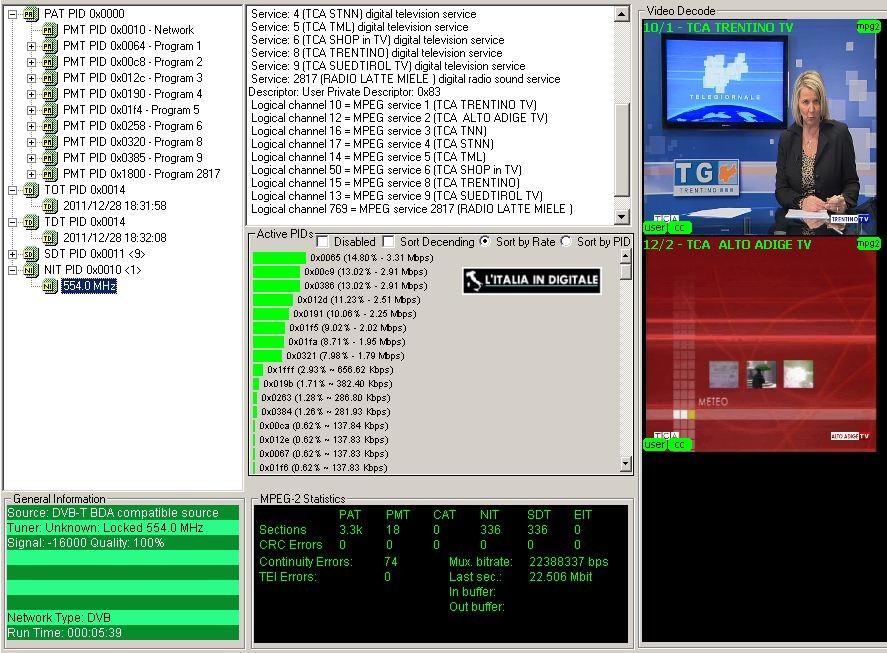
Task: Select PMT PID 0x1800 - Program 2817 item
Action: (141, 174)
